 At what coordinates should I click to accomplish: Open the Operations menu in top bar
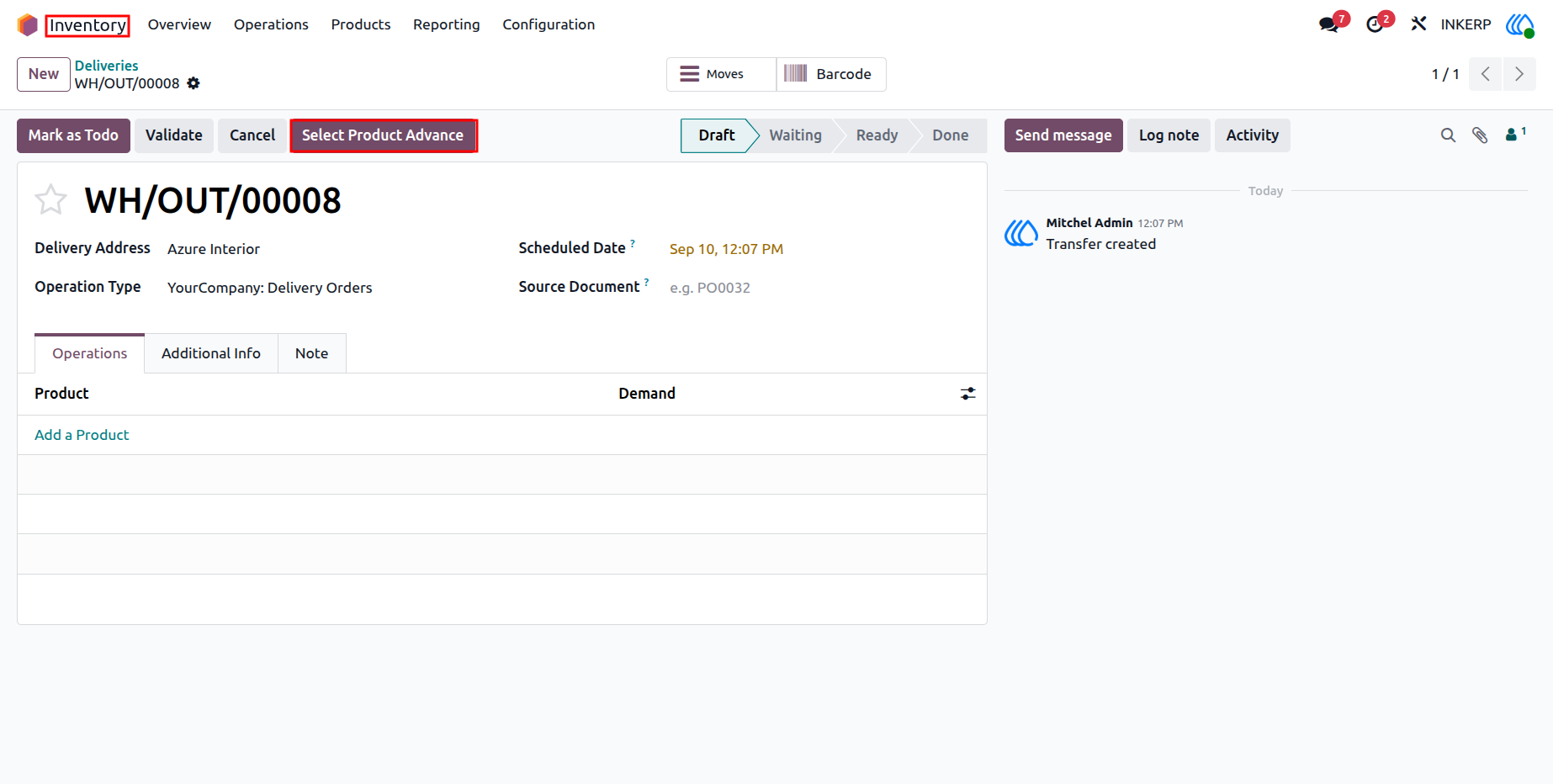click(x=271, y=24)
